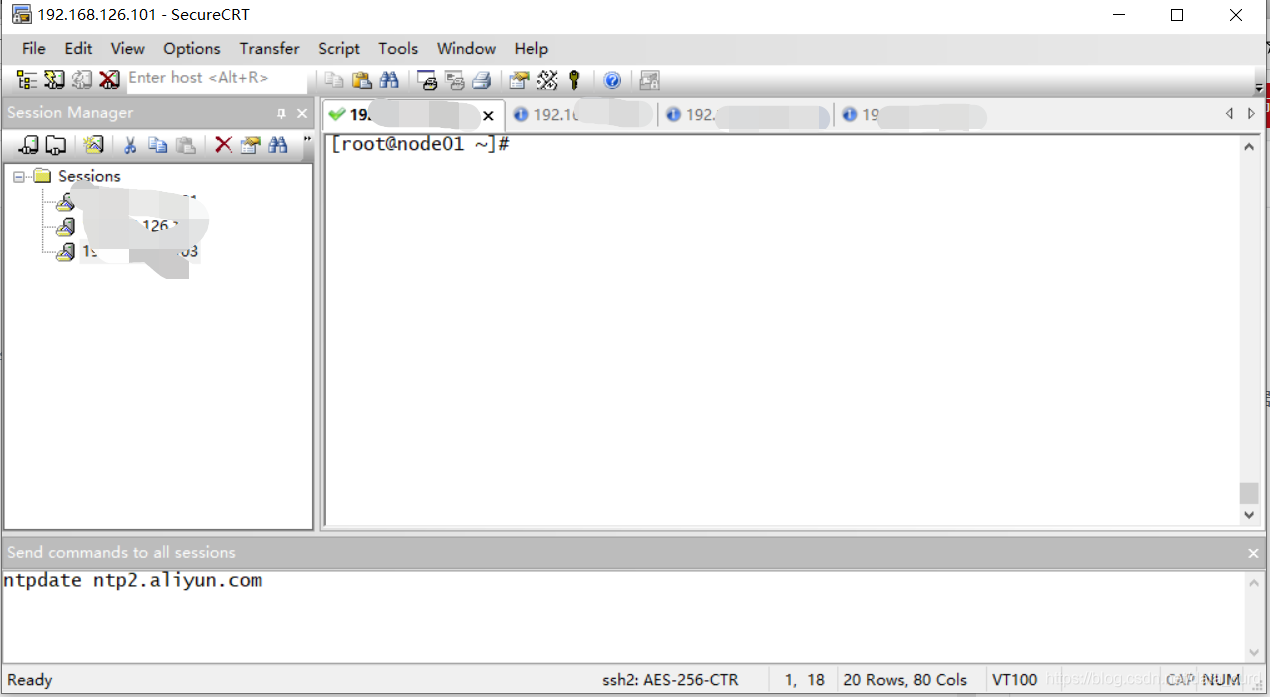
Task: Open the Script menu
Action: 339,48
